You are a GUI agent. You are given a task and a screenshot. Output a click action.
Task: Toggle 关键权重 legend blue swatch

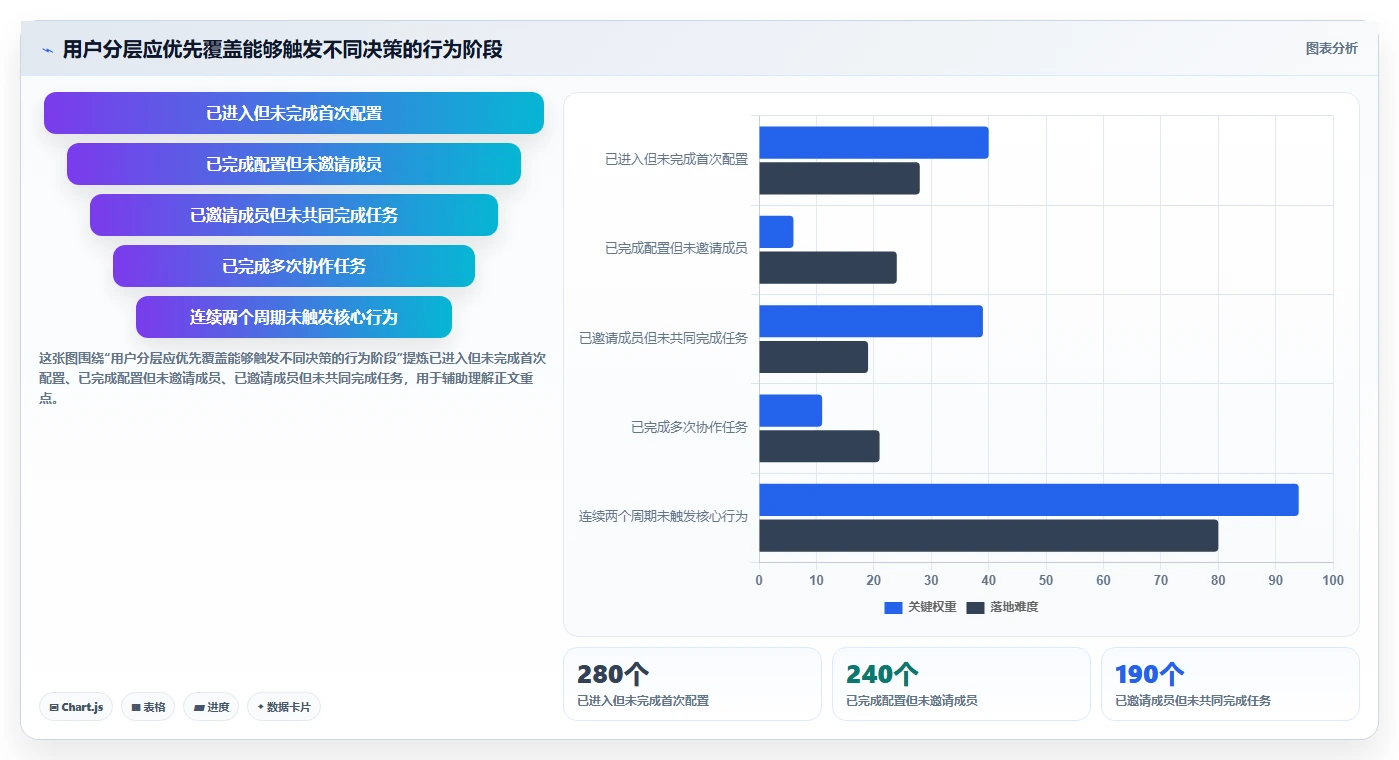coord(893,607)
